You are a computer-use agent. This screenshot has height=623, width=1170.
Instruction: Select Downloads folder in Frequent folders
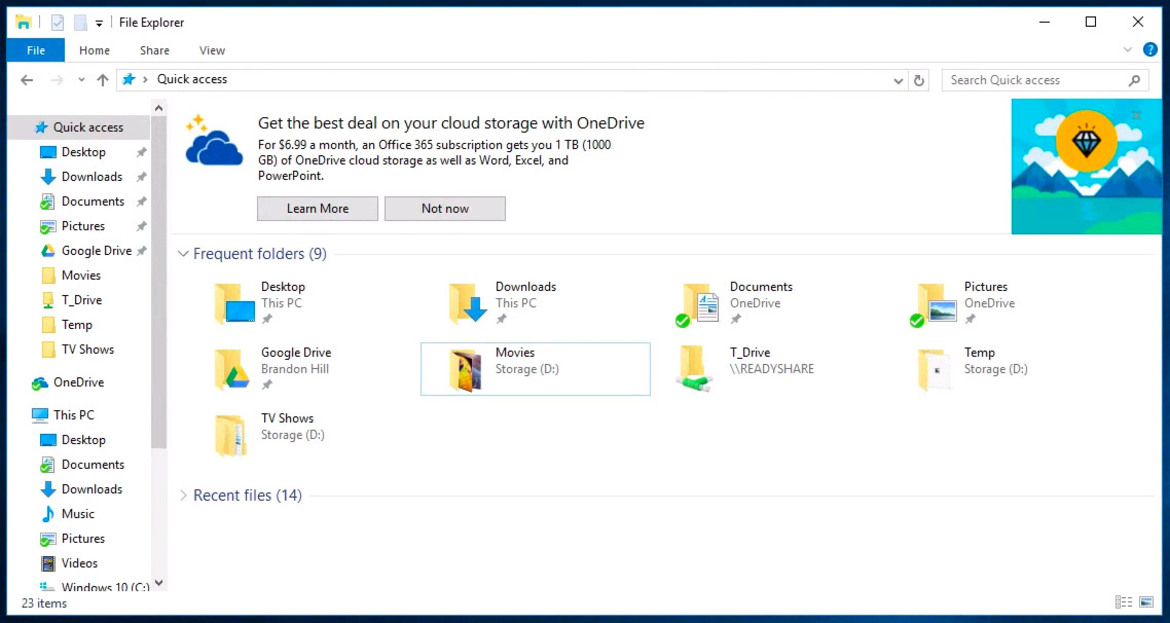pos(535,303)
